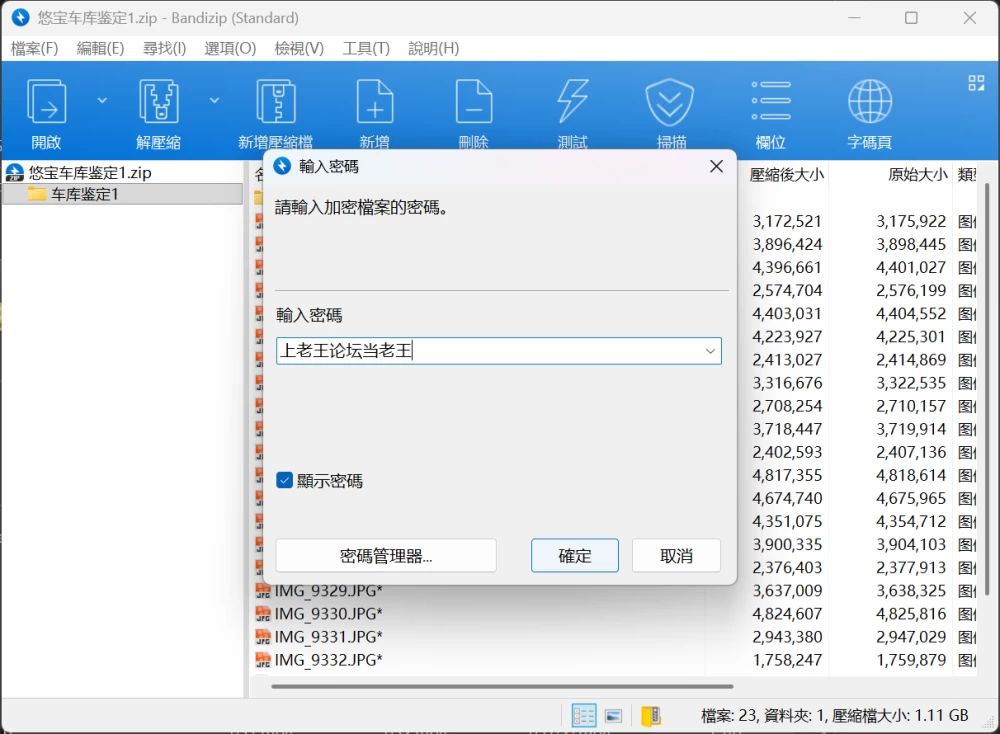
Task: Click the IMG_9329.JPG file type icon
Action: click(263, 591)
